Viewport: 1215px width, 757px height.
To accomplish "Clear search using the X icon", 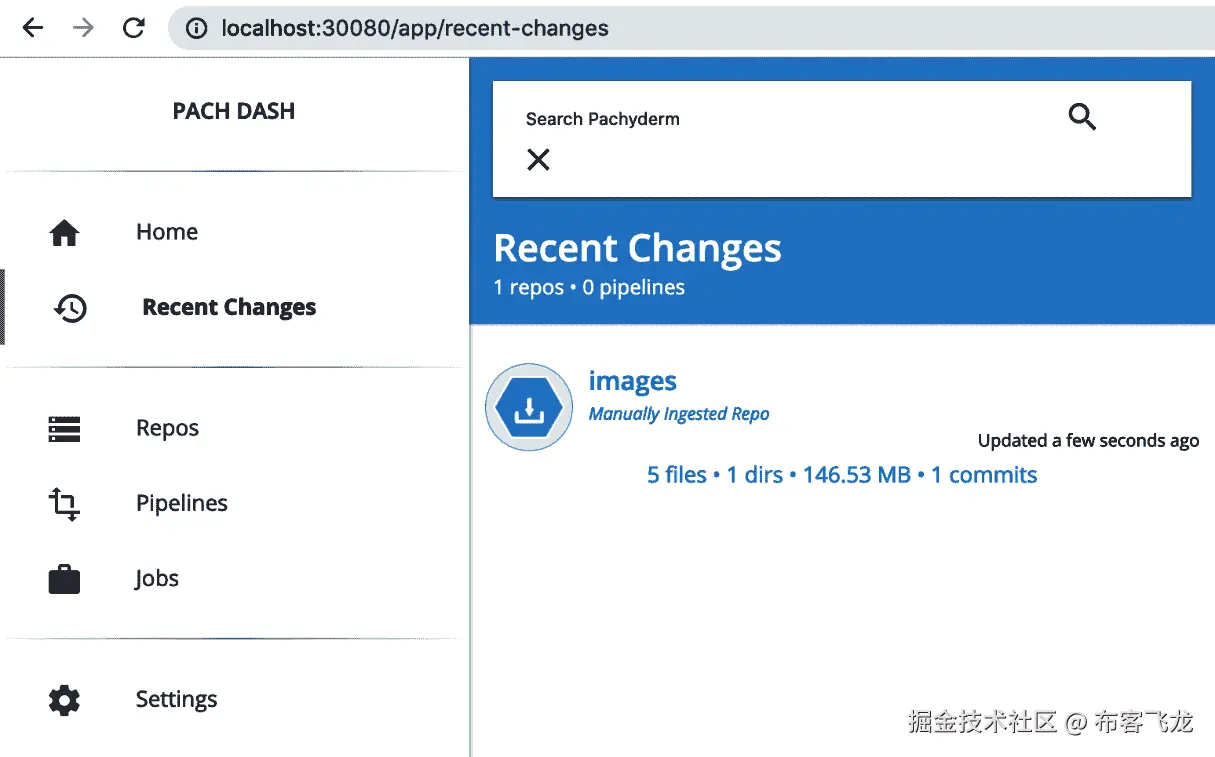I will point(538,159).
